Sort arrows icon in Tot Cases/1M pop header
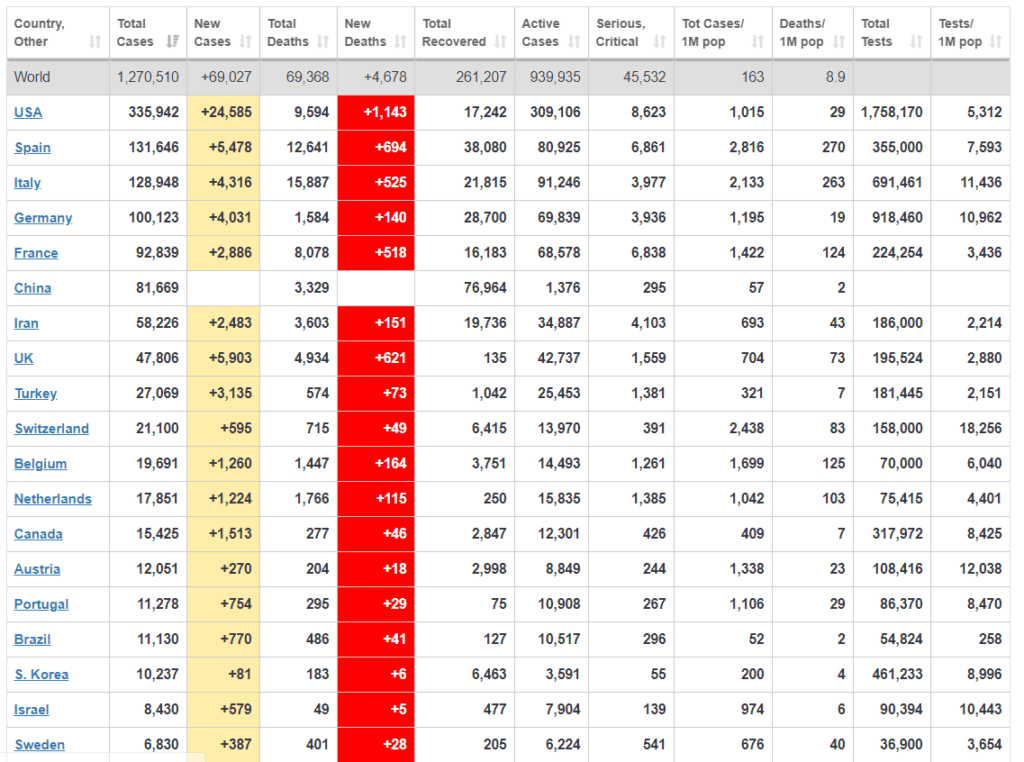 pyautogui.click(x=758, y=42)
